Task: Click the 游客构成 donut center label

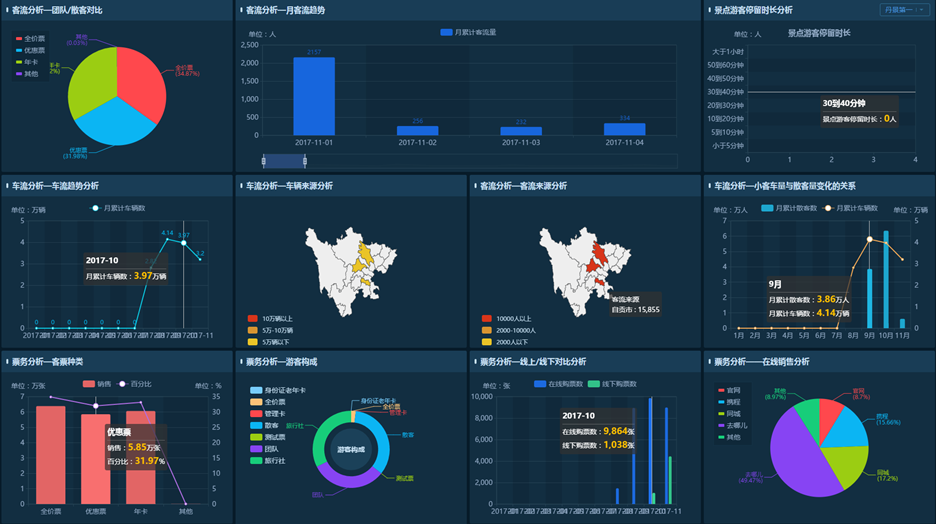Action: (351, 449)
